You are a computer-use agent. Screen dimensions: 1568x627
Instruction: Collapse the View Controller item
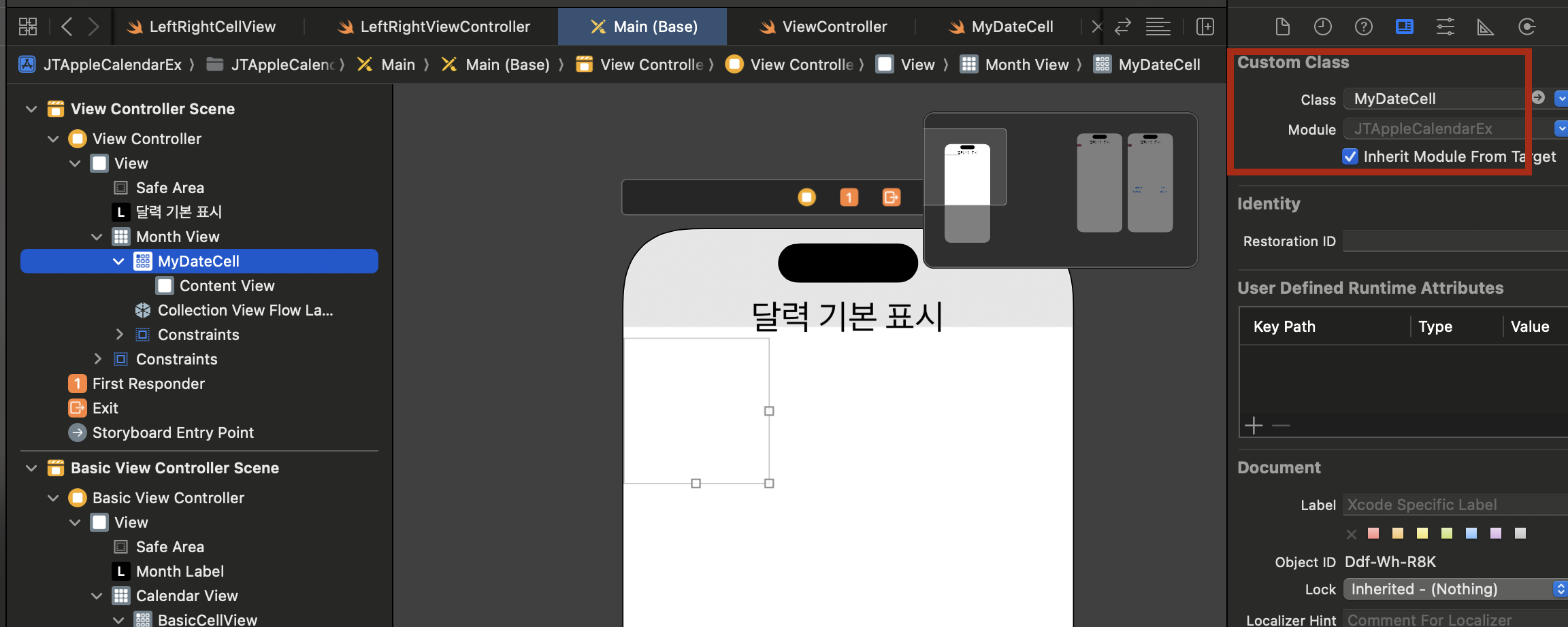[x=53, y=139]
